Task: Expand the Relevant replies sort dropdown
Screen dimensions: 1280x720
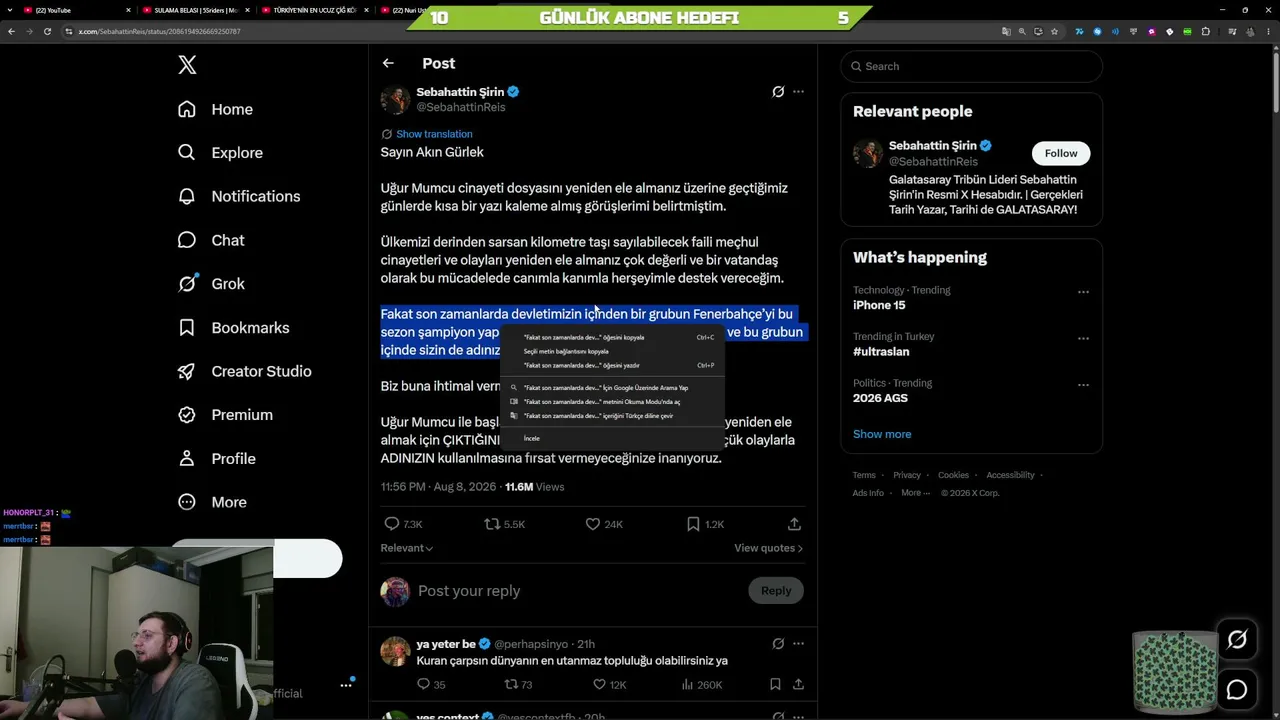Action: tap(407, 548)
